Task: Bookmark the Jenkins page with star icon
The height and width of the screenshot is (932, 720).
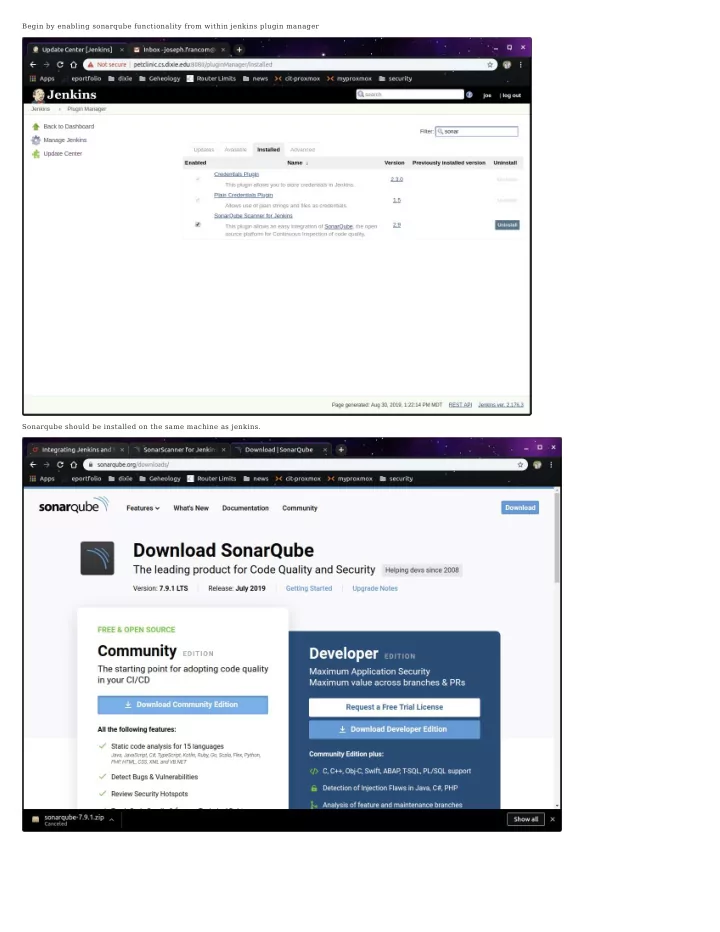Action: 491,64
